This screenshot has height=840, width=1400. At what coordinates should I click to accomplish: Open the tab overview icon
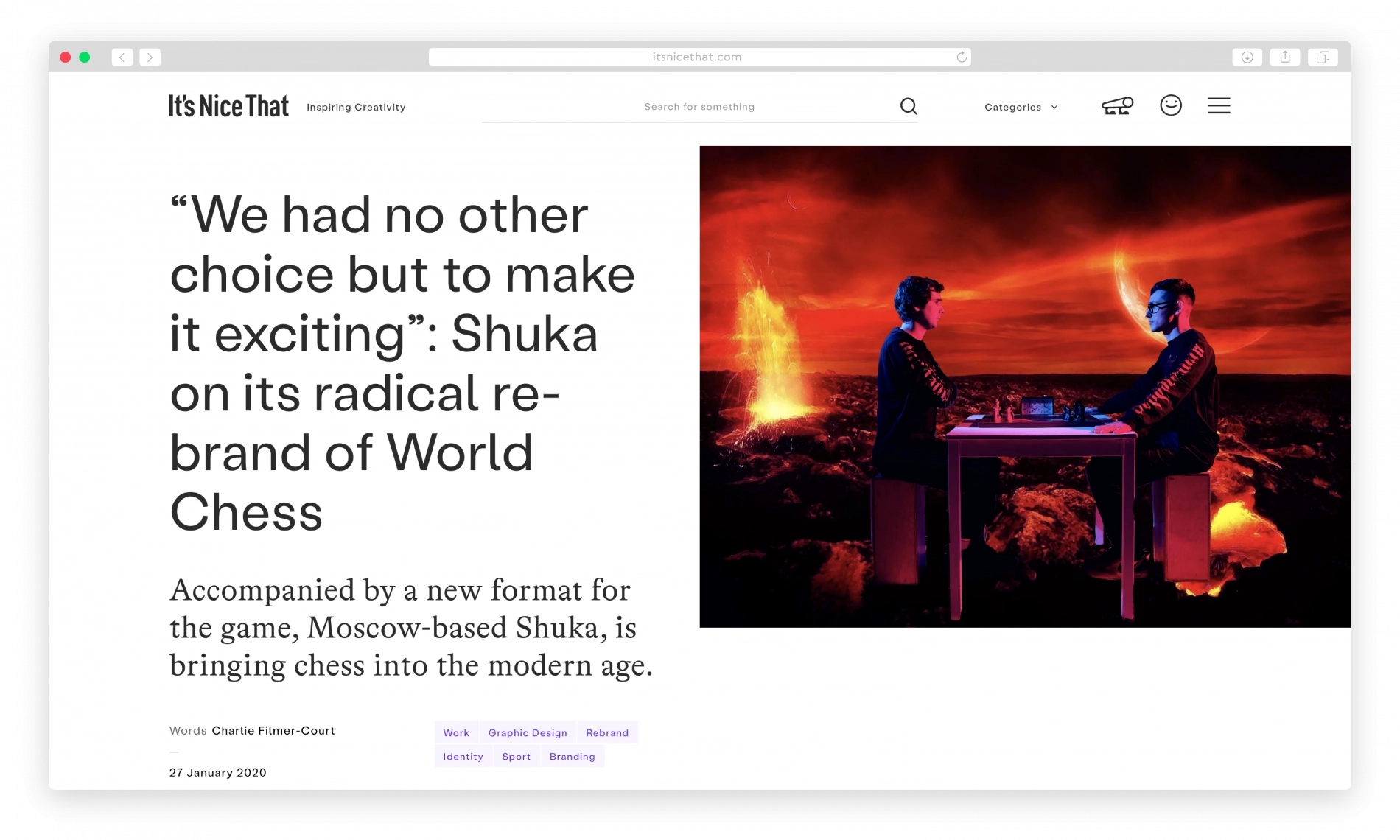[x=1323, y=57]
